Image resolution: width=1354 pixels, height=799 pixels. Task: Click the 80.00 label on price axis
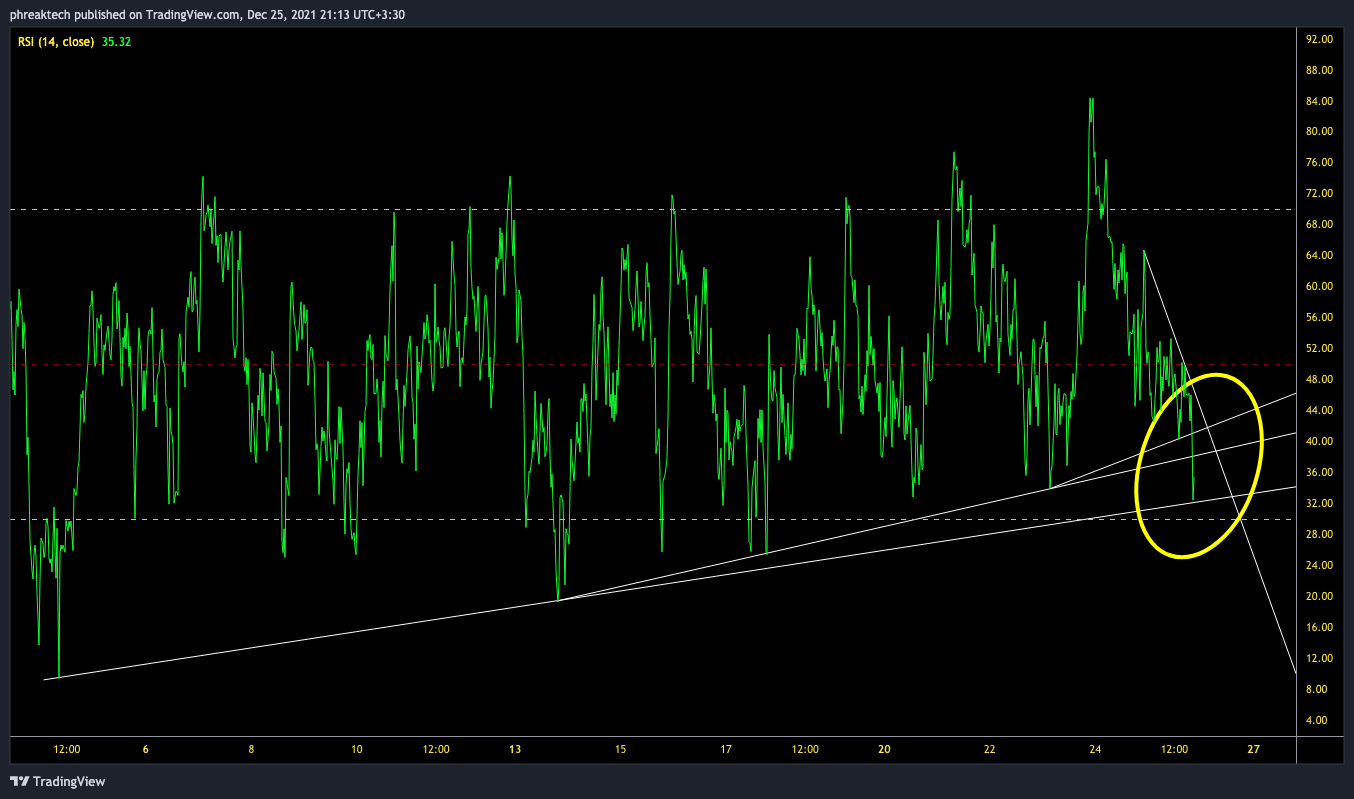(1320, 131)
